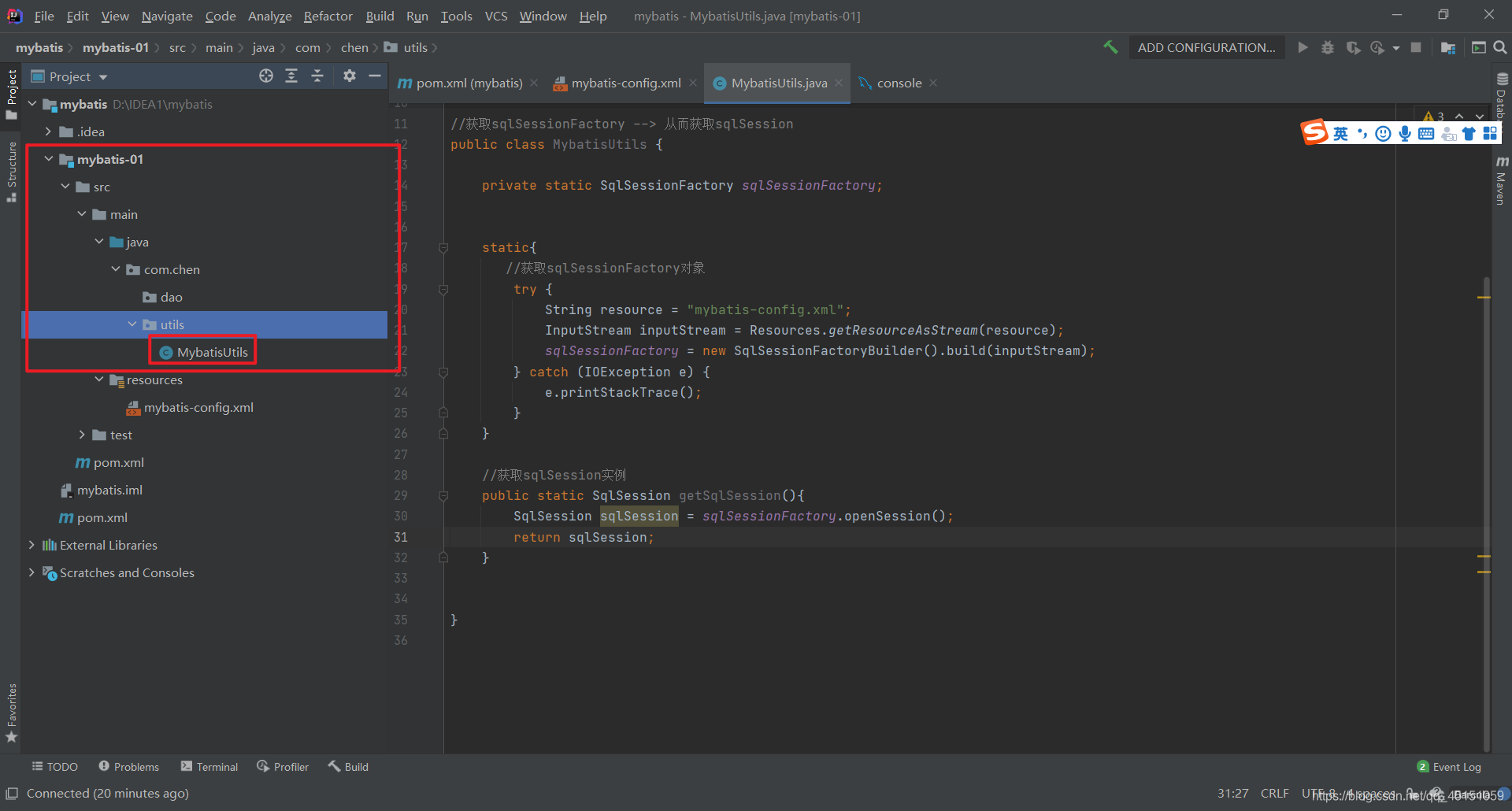This screenshot has height=811, width=1512.
Task: Open the VCS menu
Action: click(x=496, y=16)
